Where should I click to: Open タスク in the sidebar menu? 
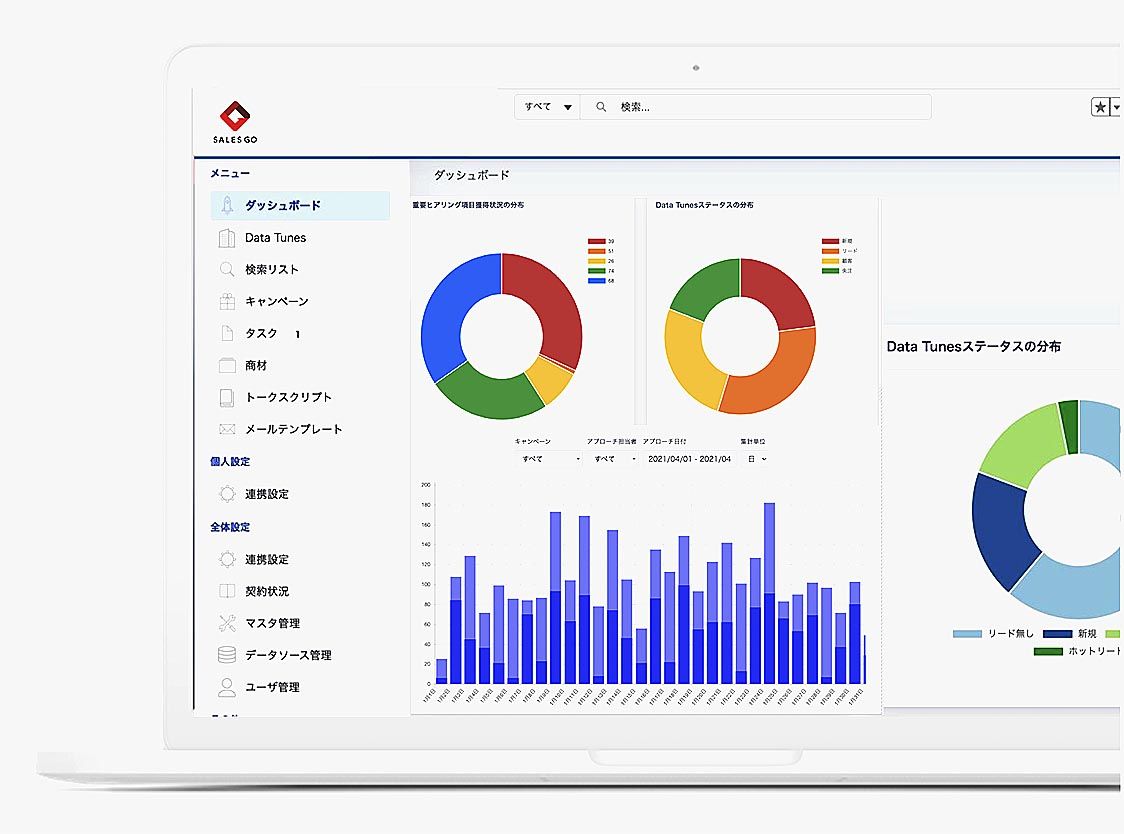[x=261, y=334]
